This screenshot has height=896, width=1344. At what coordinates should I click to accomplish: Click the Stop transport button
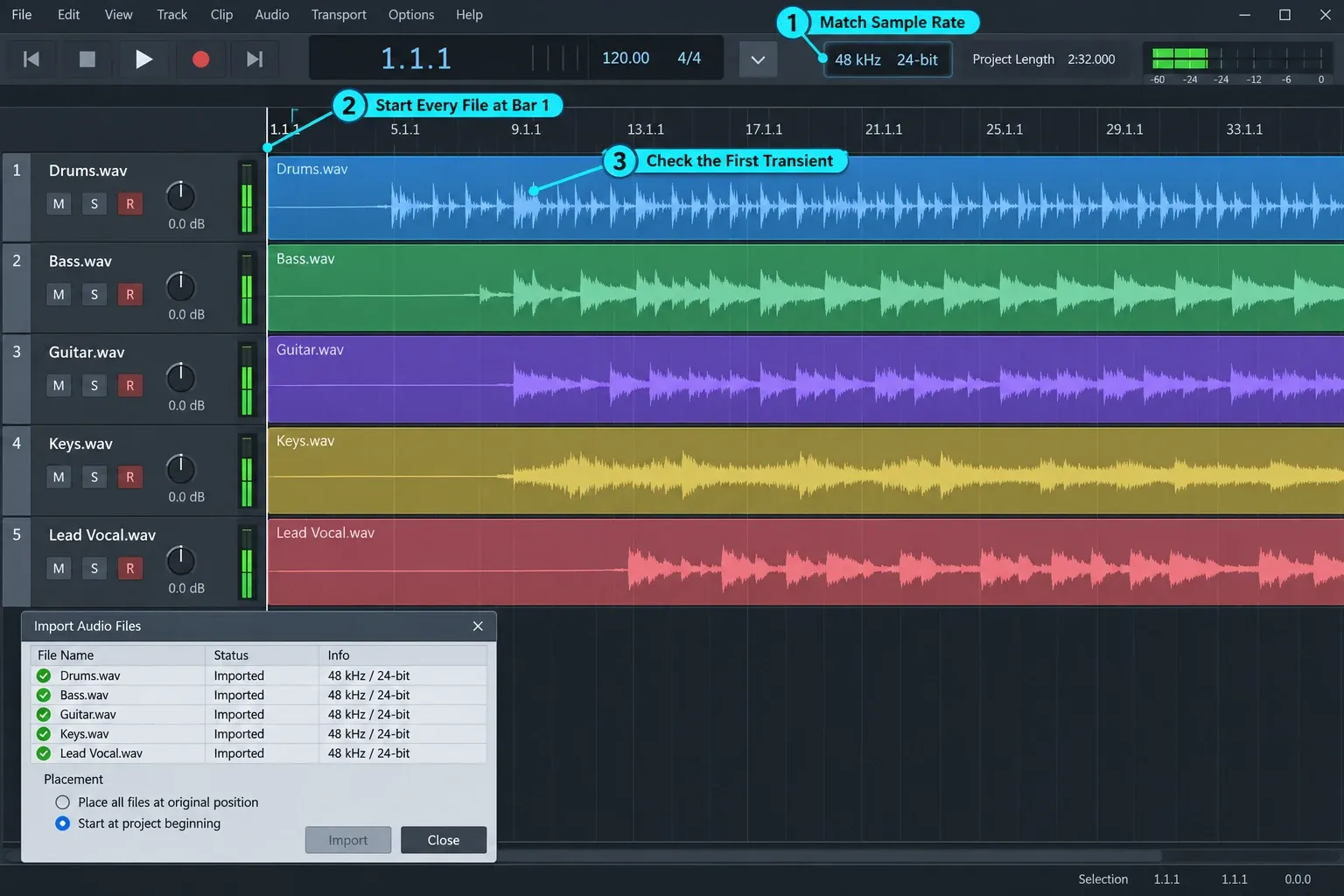87,59
